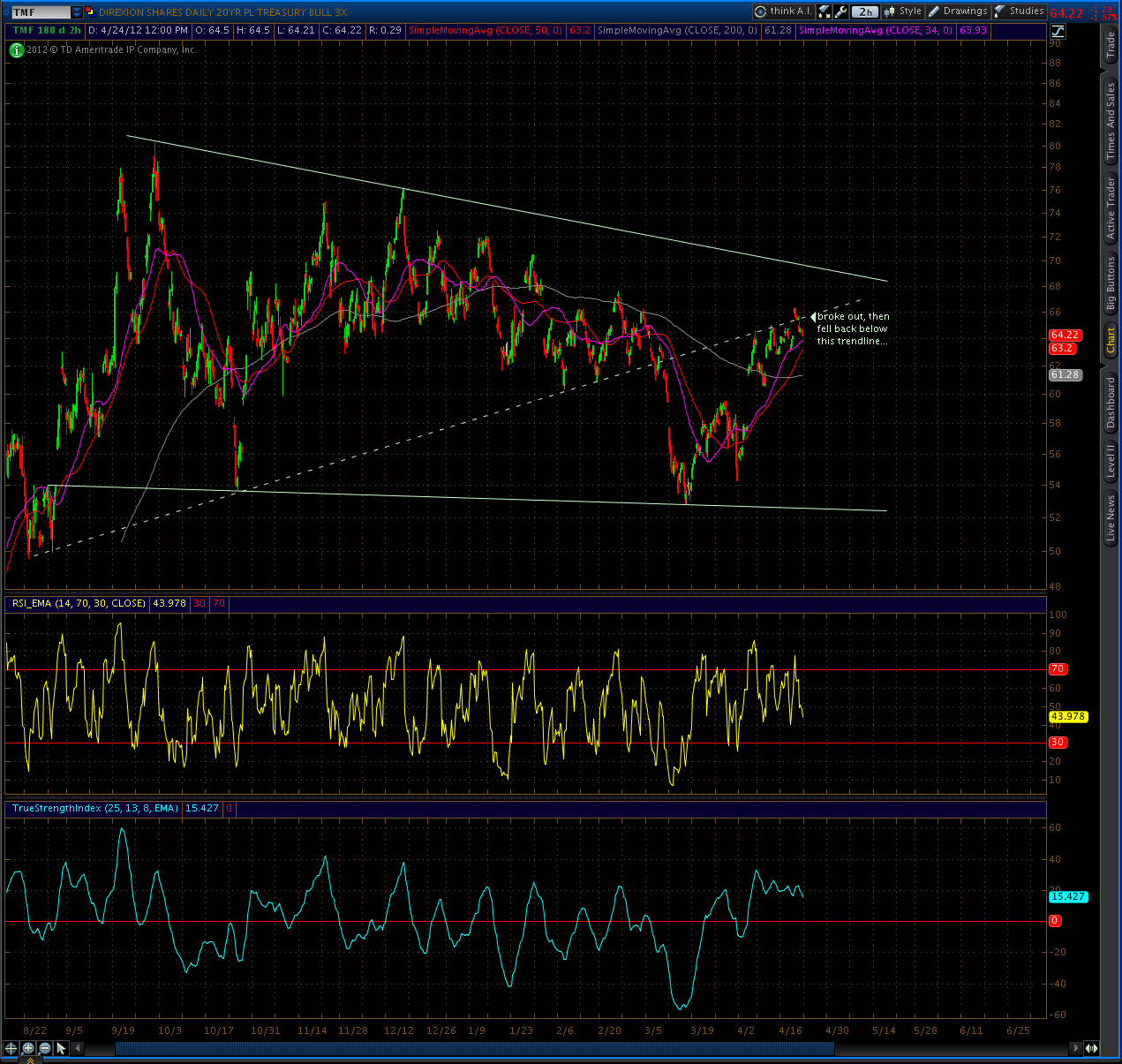Click the TrueStrengthIndex study label
Screen dimensions: 1122x1064
(x=95, y=809)
